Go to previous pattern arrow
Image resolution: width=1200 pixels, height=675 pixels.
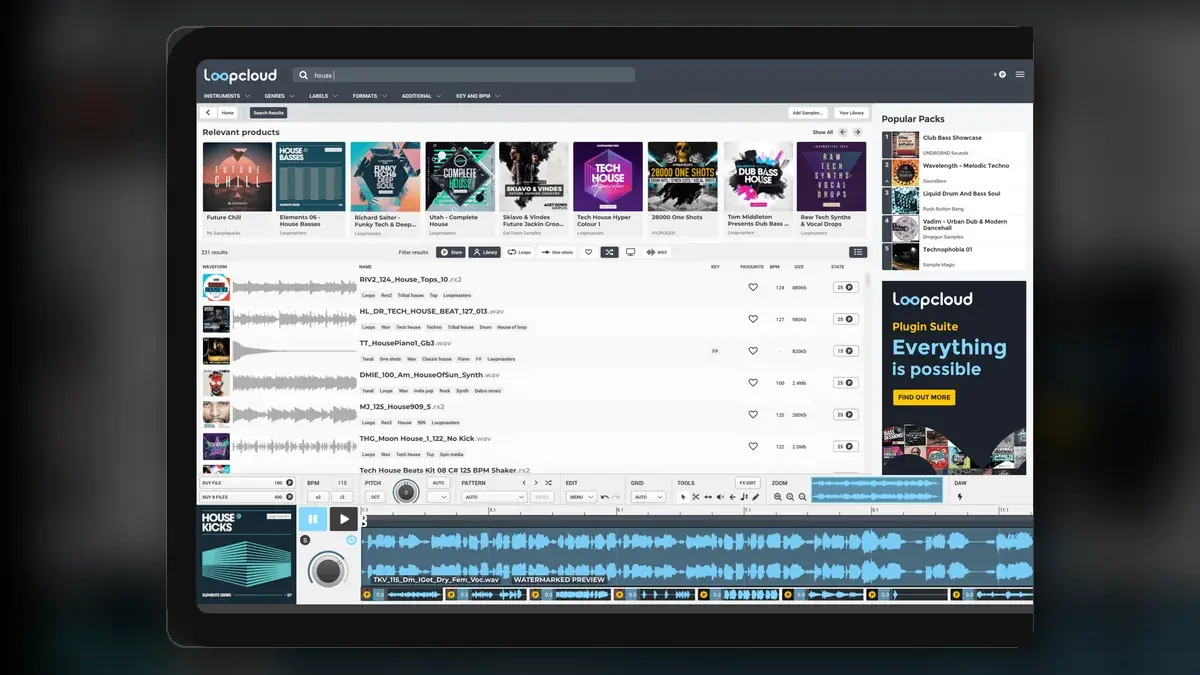(x=524, y=483)
